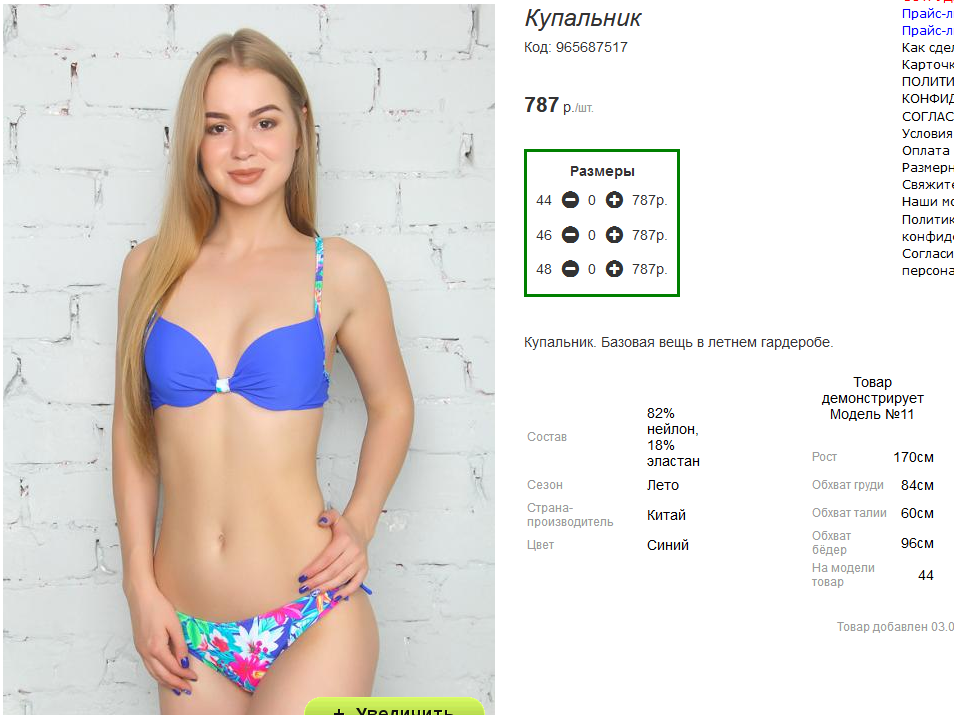This screenshot has height=715, width=954.
Task: Open the Карточк... sidebar link
Action: (927, 65)
